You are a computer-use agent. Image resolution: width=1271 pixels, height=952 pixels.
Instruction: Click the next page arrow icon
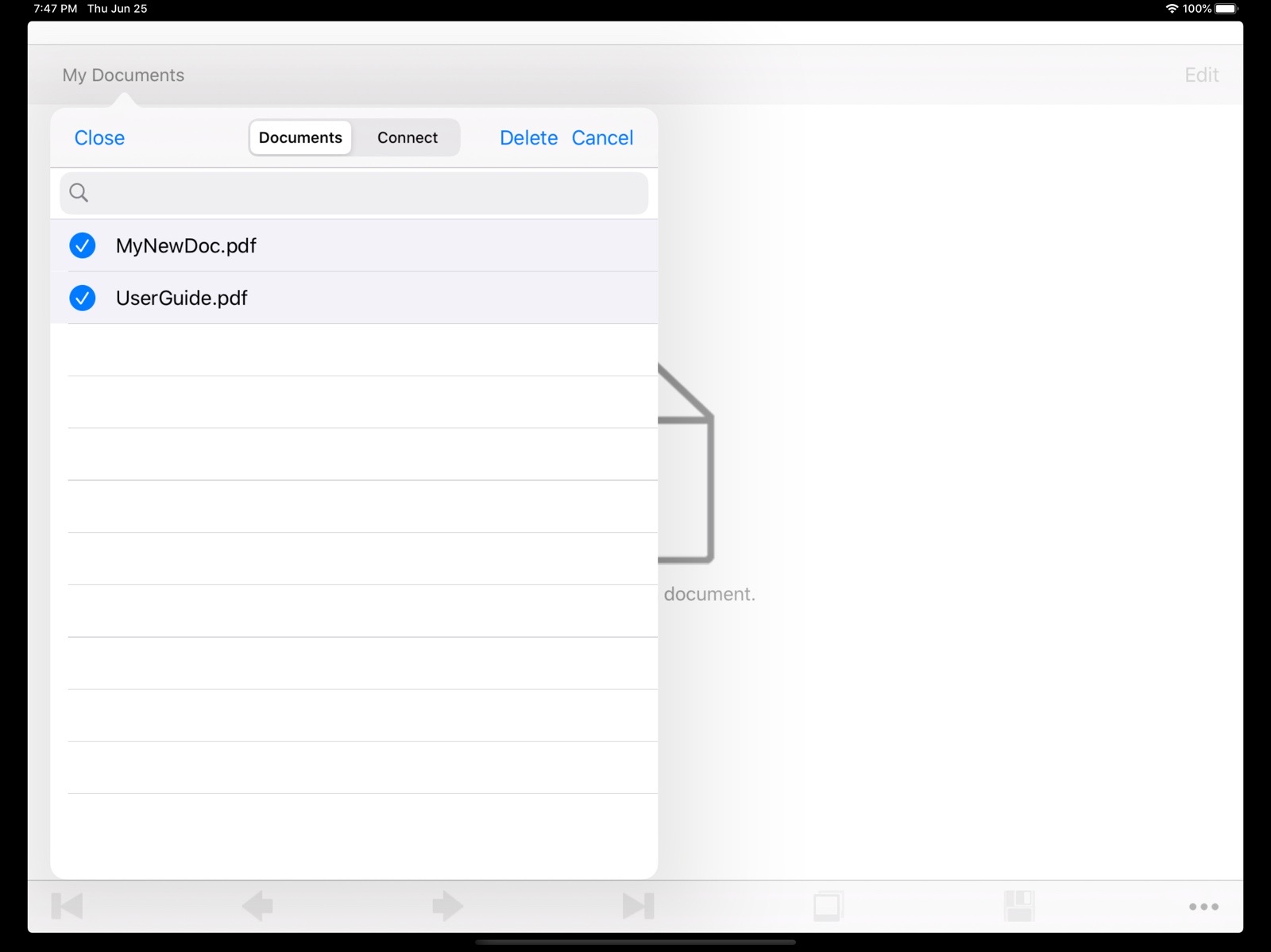tap(447, 906)
